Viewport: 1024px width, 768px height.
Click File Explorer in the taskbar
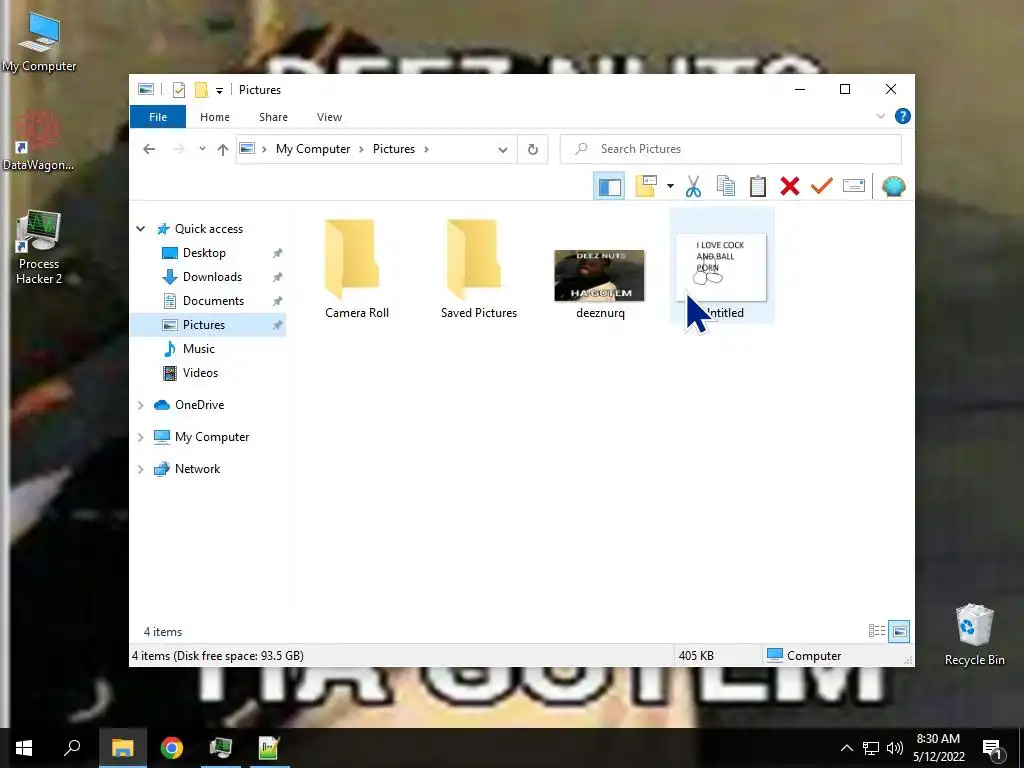122,748
